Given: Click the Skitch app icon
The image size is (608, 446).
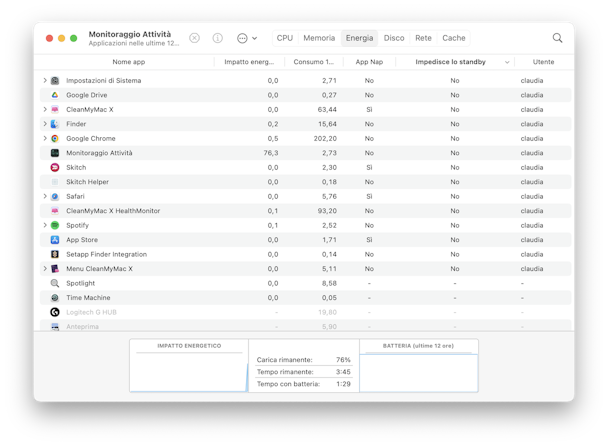Looking at the screenshot, I should pyautogui.click(x=55, y=168).
